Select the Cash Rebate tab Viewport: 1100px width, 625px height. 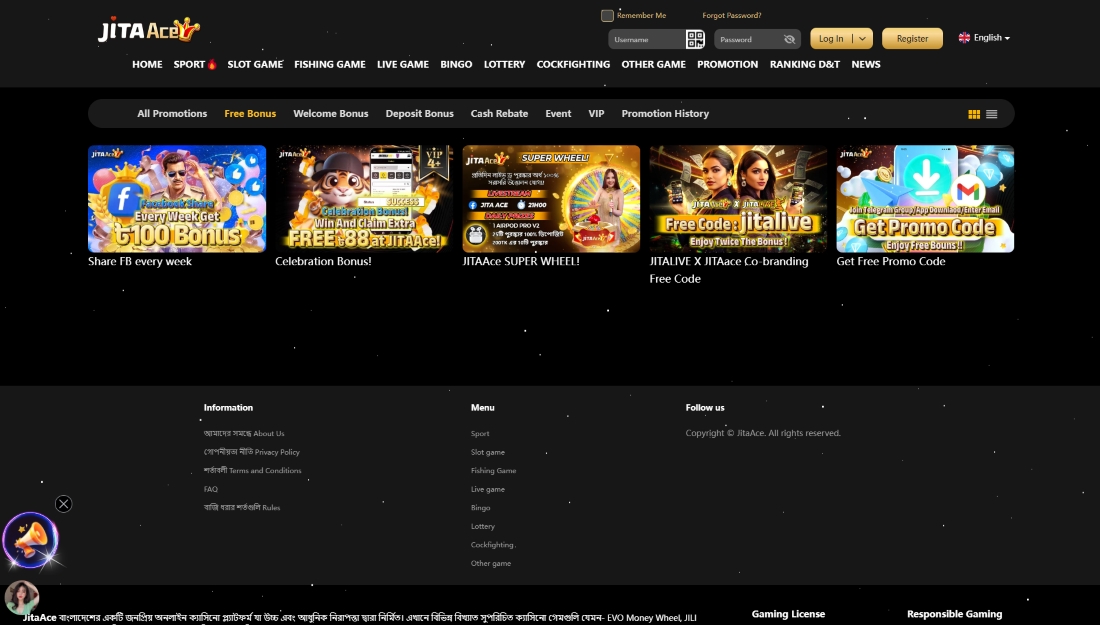(499, 114)
